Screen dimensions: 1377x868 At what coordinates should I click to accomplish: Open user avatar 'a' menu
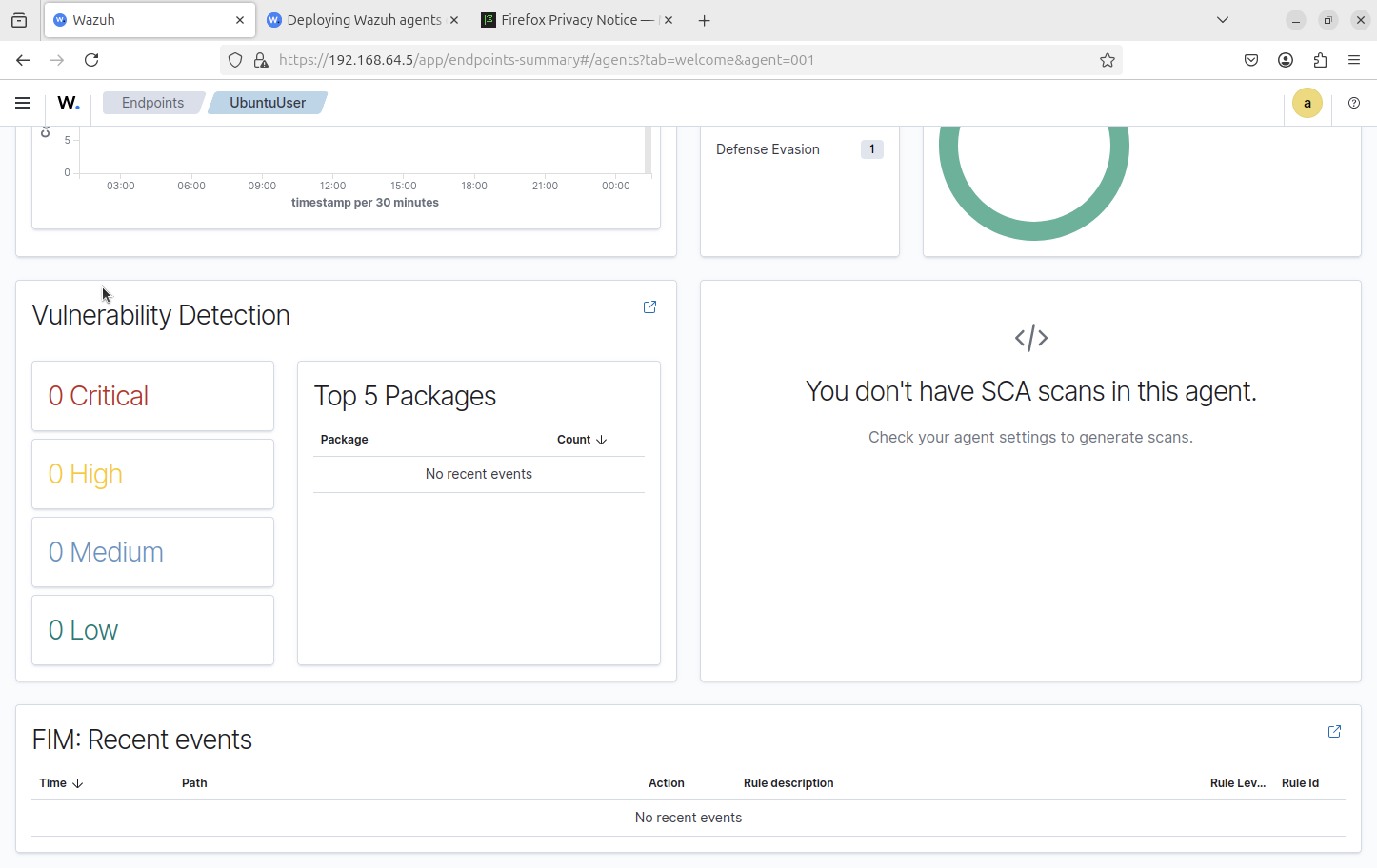pyautogui.click(x=1307, y=103)
